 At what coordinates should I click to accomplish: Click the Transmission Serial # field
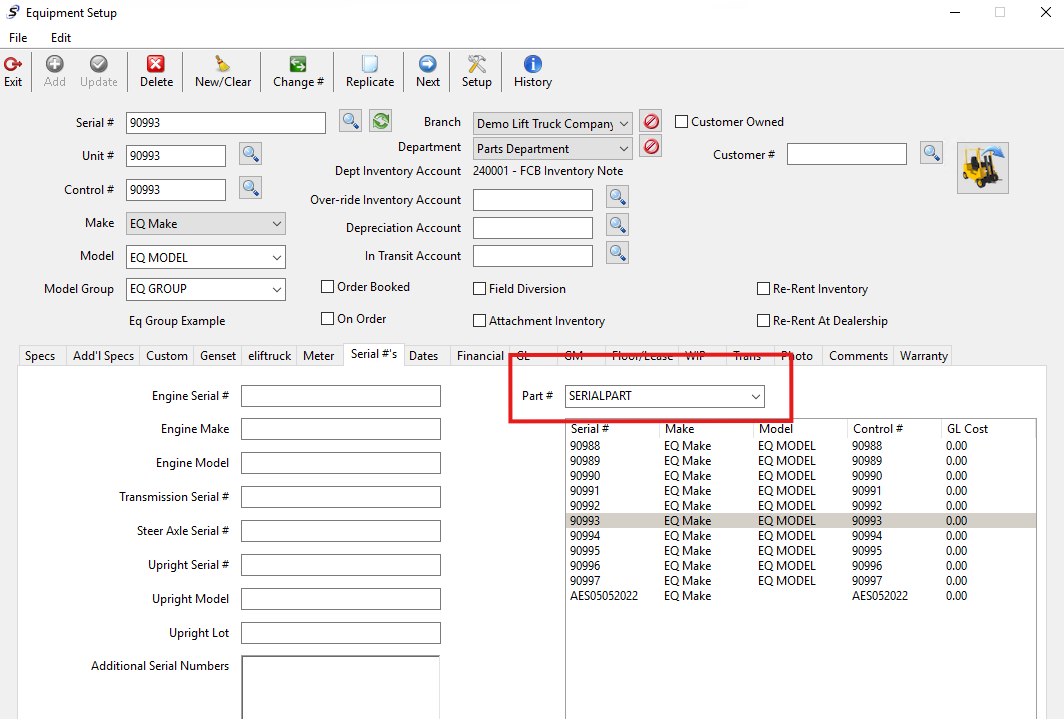(341, 497)
